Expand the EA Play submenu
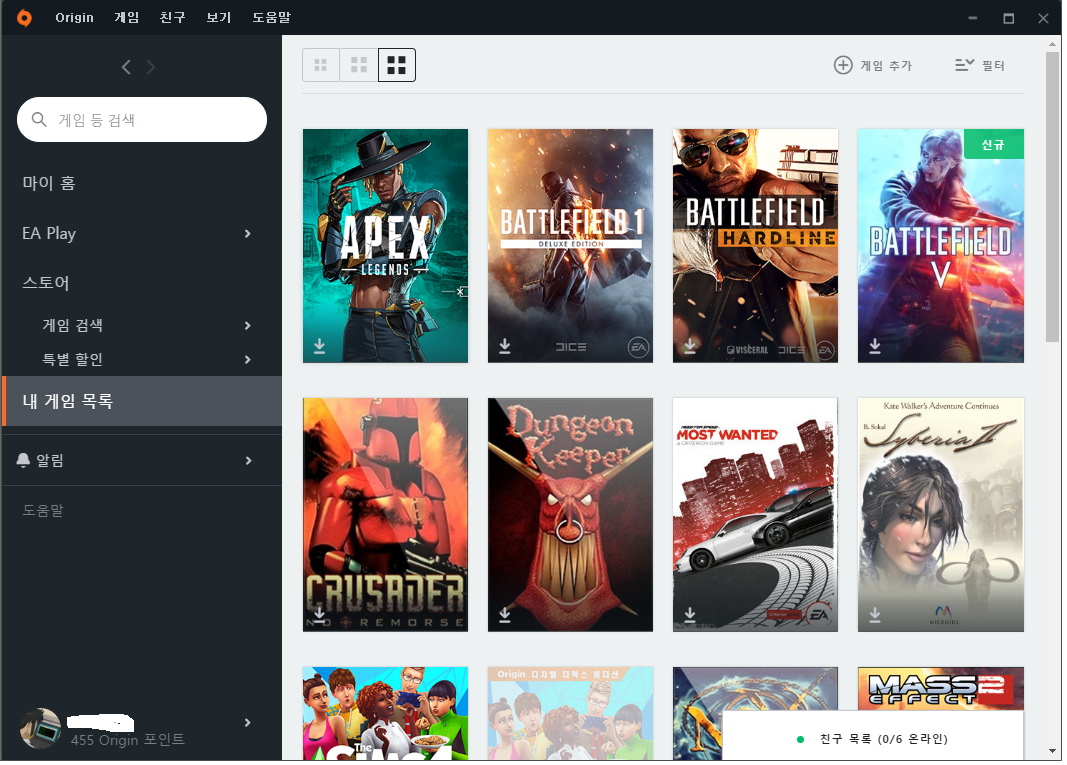 click(248, 233)
